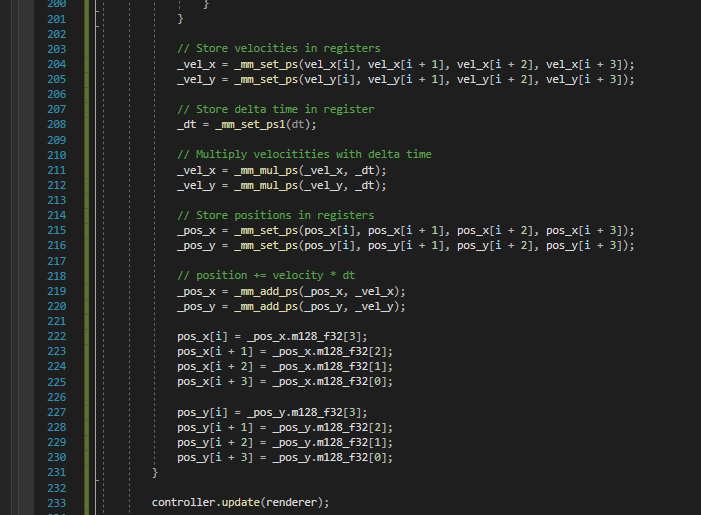
Task: Click the "_pos_x = _mm_add_ps(_pos_x, _vel_x);" line
Action: click(x=291, y=291)
